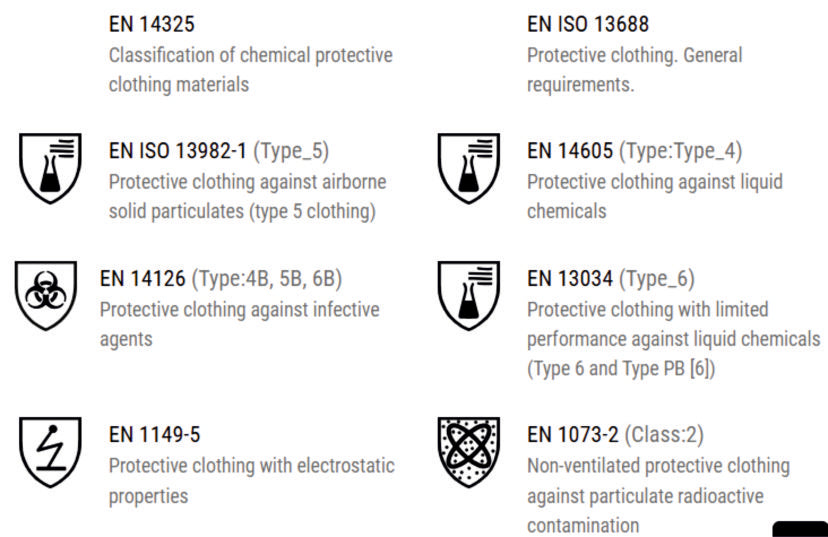Click the chemical flask shield icon beside EN 13034
Viewport: 828px width, 537px height.
click(468, 294)
